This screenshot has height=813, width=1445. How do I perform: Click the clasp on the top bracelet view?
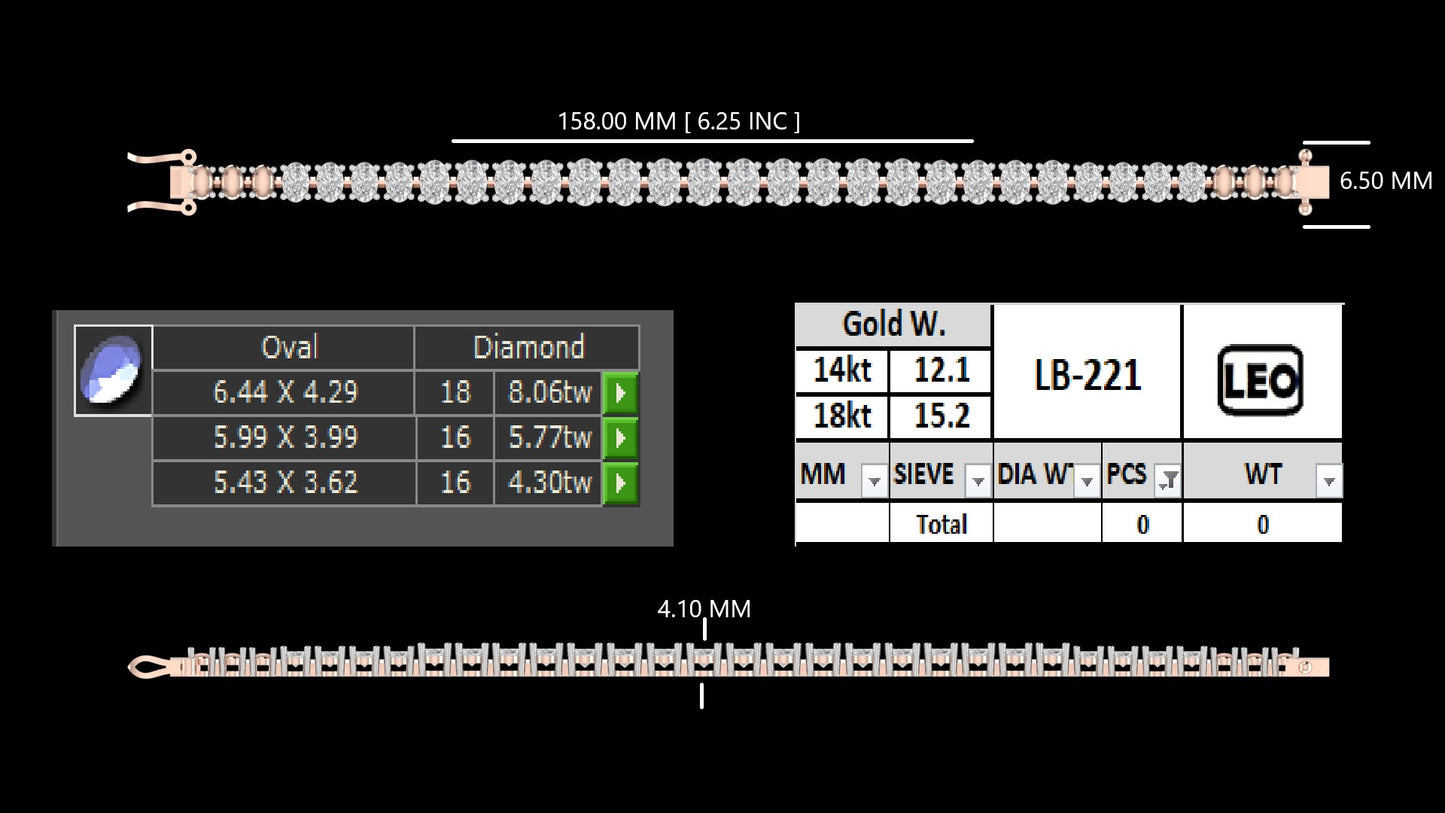pos(162,182)
